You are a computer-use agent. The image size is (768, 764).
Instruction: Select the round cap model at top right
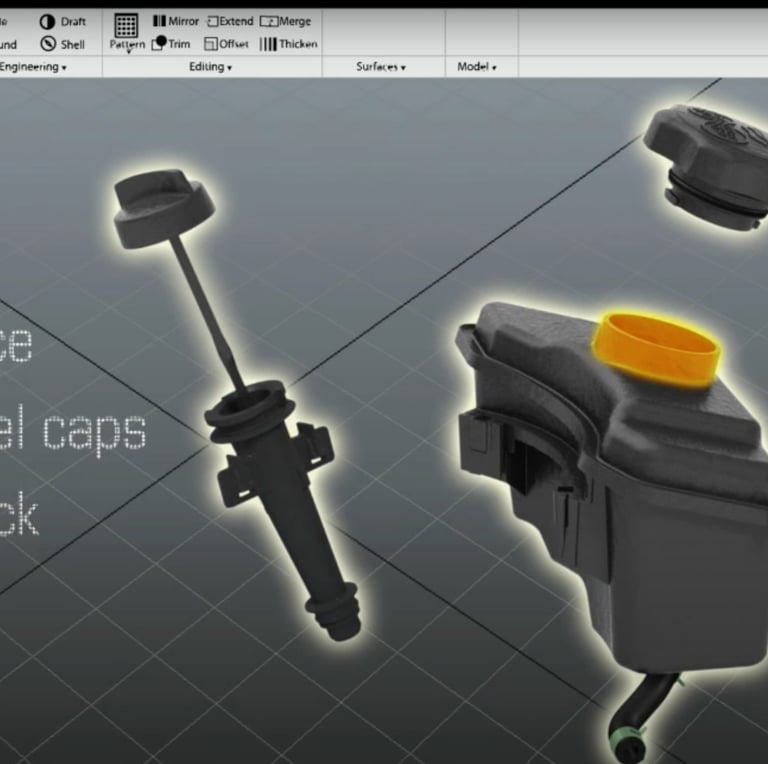(x=705, y=167)
